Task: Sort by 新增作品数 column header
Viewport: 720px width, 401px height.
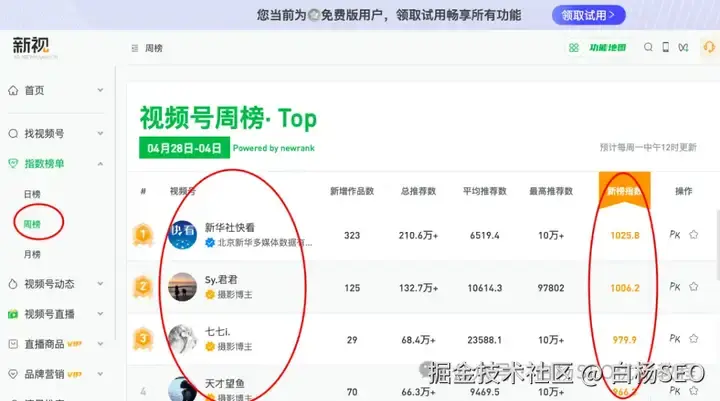Action: [x=352, y=191]
